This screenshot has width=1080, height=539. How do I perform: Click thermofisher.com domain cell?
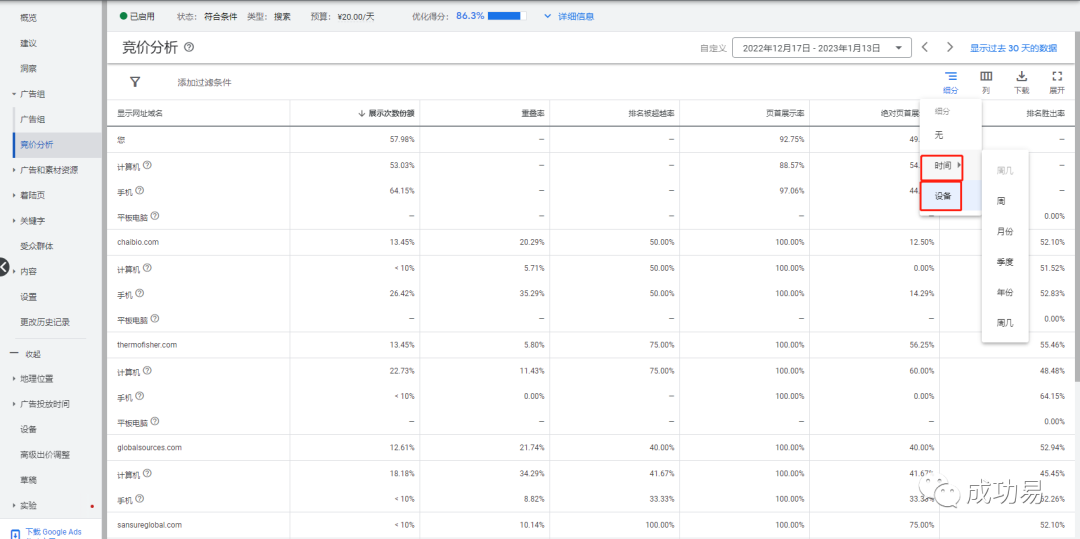pos(147,345)
